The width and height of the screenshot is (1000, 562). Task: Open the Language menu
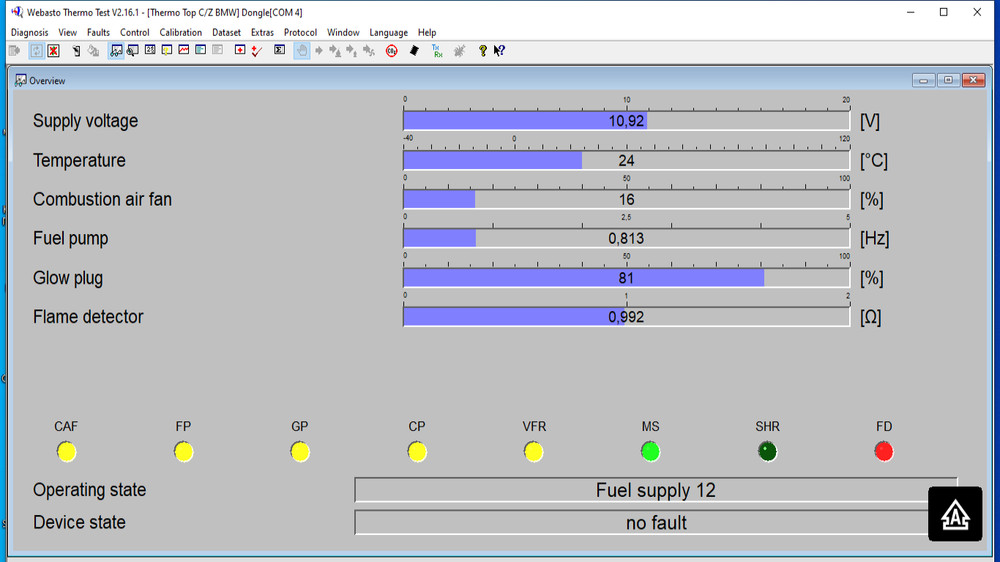(388, 33)
